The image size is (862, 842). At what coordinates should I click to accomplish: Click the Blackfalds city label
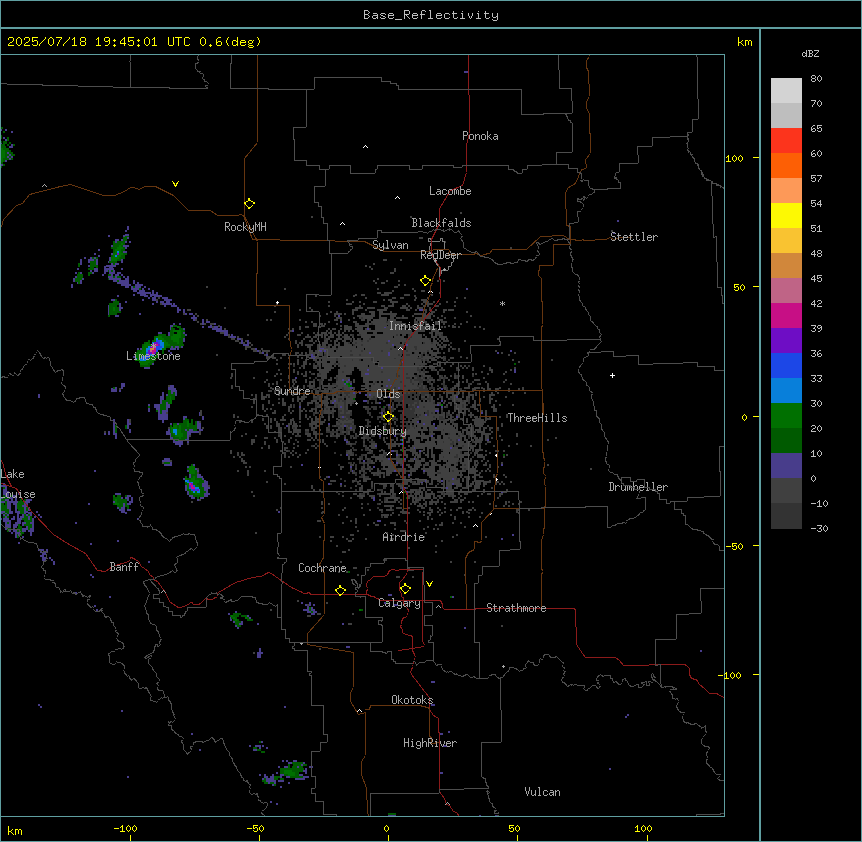coord(441,223)
